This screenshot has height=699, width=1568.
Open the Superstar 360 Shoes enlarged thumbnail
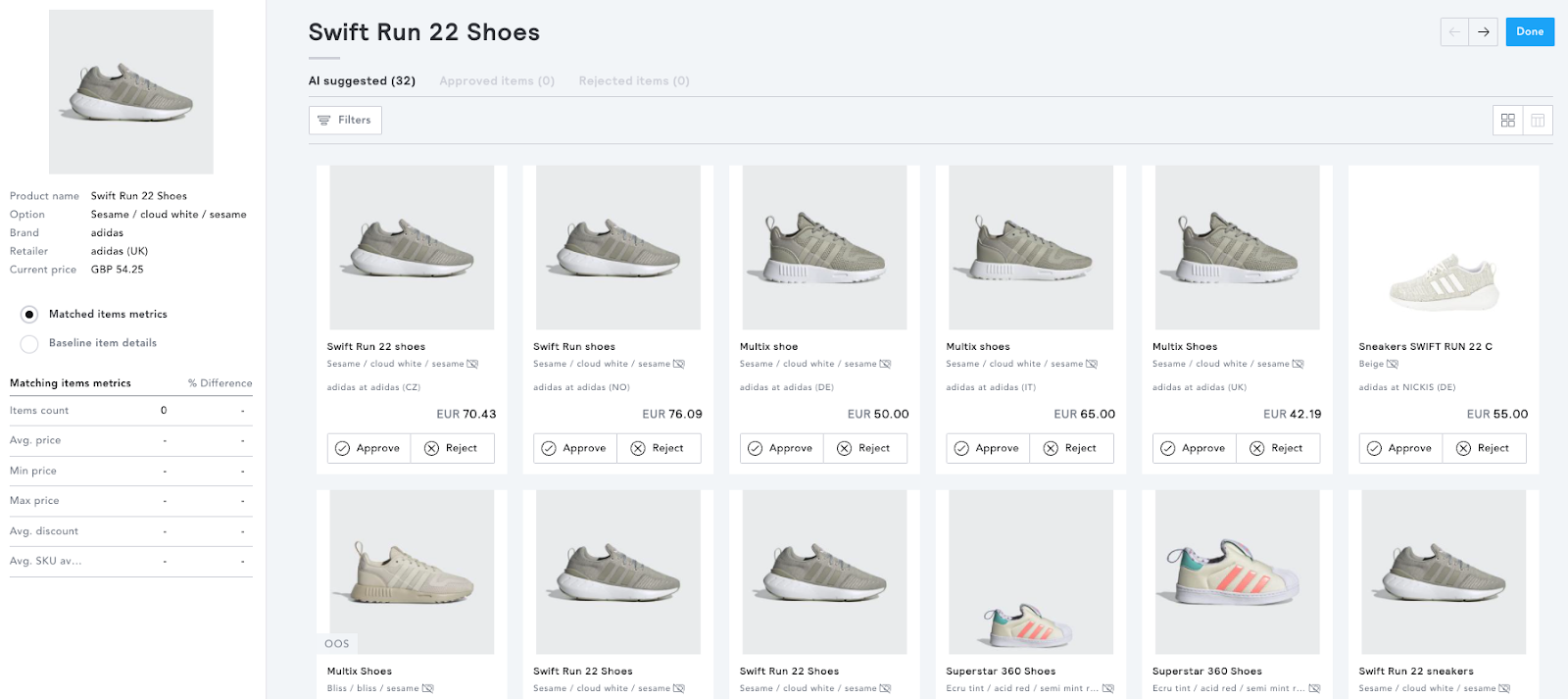(x=1237, y=572)
